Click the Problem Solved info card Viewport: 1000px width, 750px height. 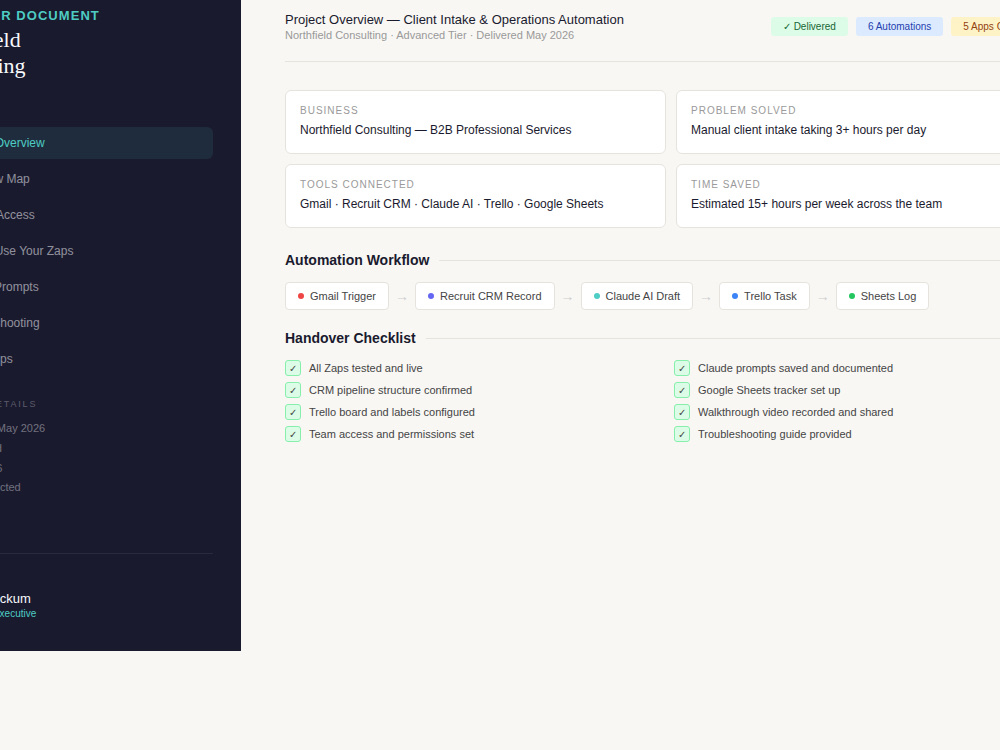coord(838,122)
